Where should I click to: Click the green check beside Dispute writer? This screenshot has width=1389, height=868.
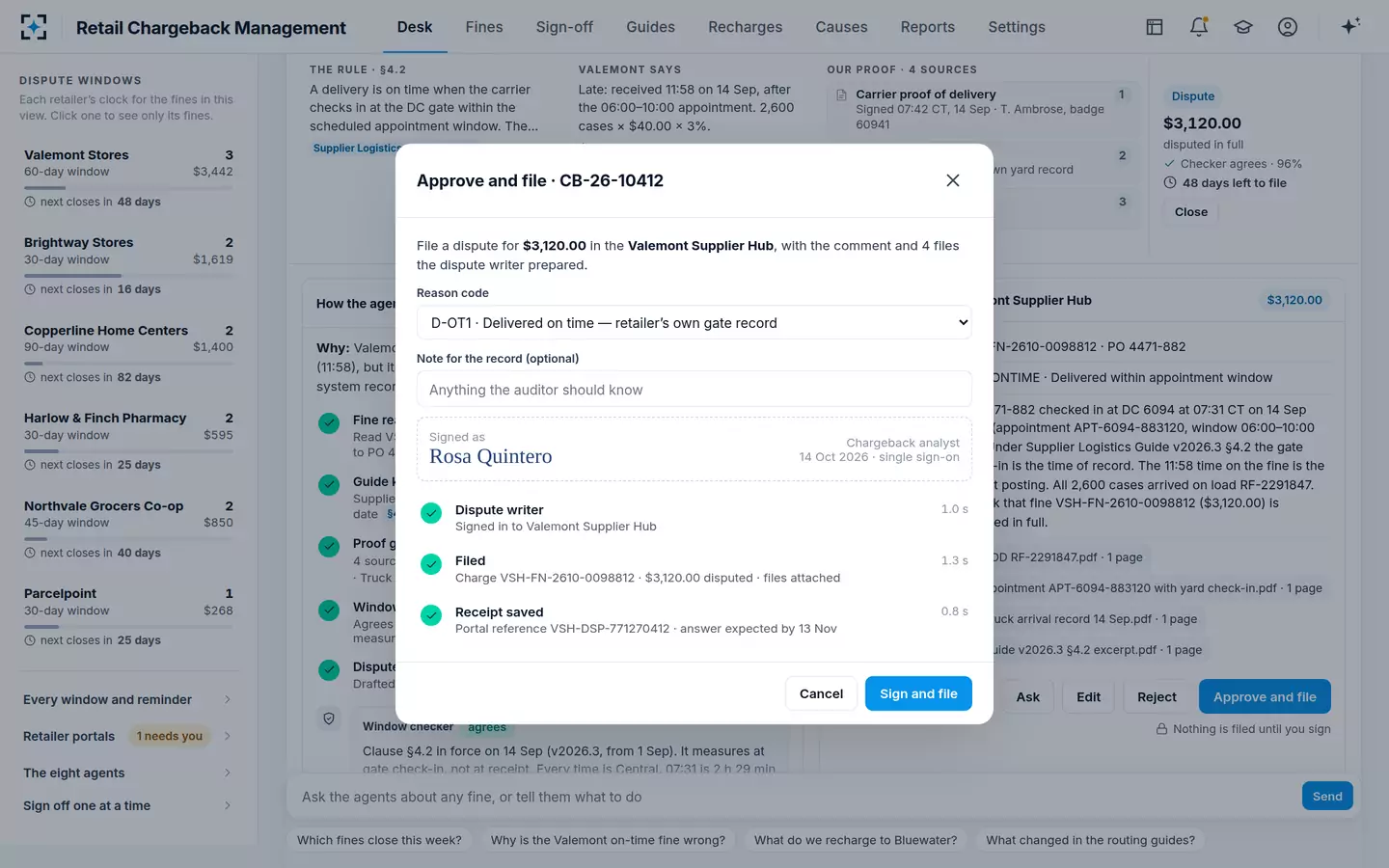coord(431,513)
